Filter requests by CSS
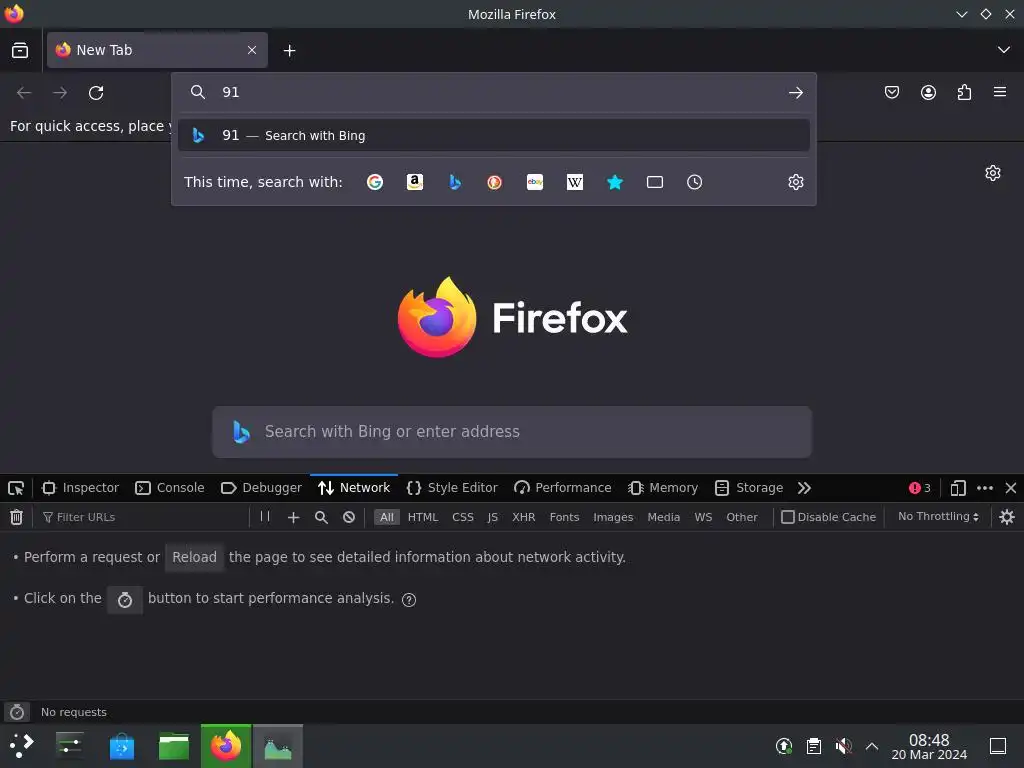This screenshot has width=1024, height=768. 462,517
